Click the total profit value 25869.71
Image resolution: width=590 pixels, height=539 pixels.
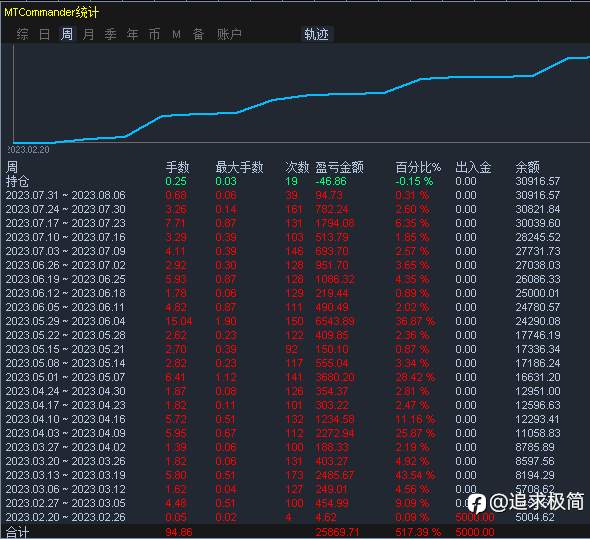pyautogui.click(x=337, y=533)
